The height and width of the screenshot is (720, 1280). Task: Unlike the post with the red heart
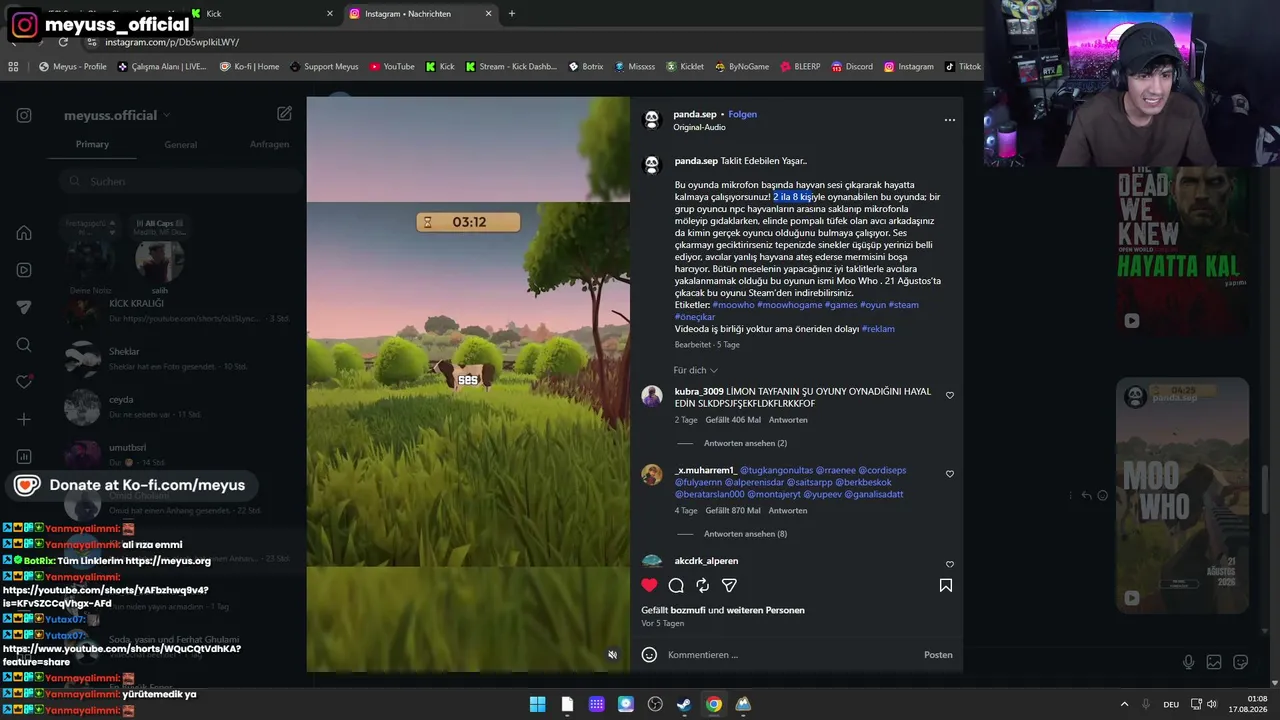(x=650, y=585)
